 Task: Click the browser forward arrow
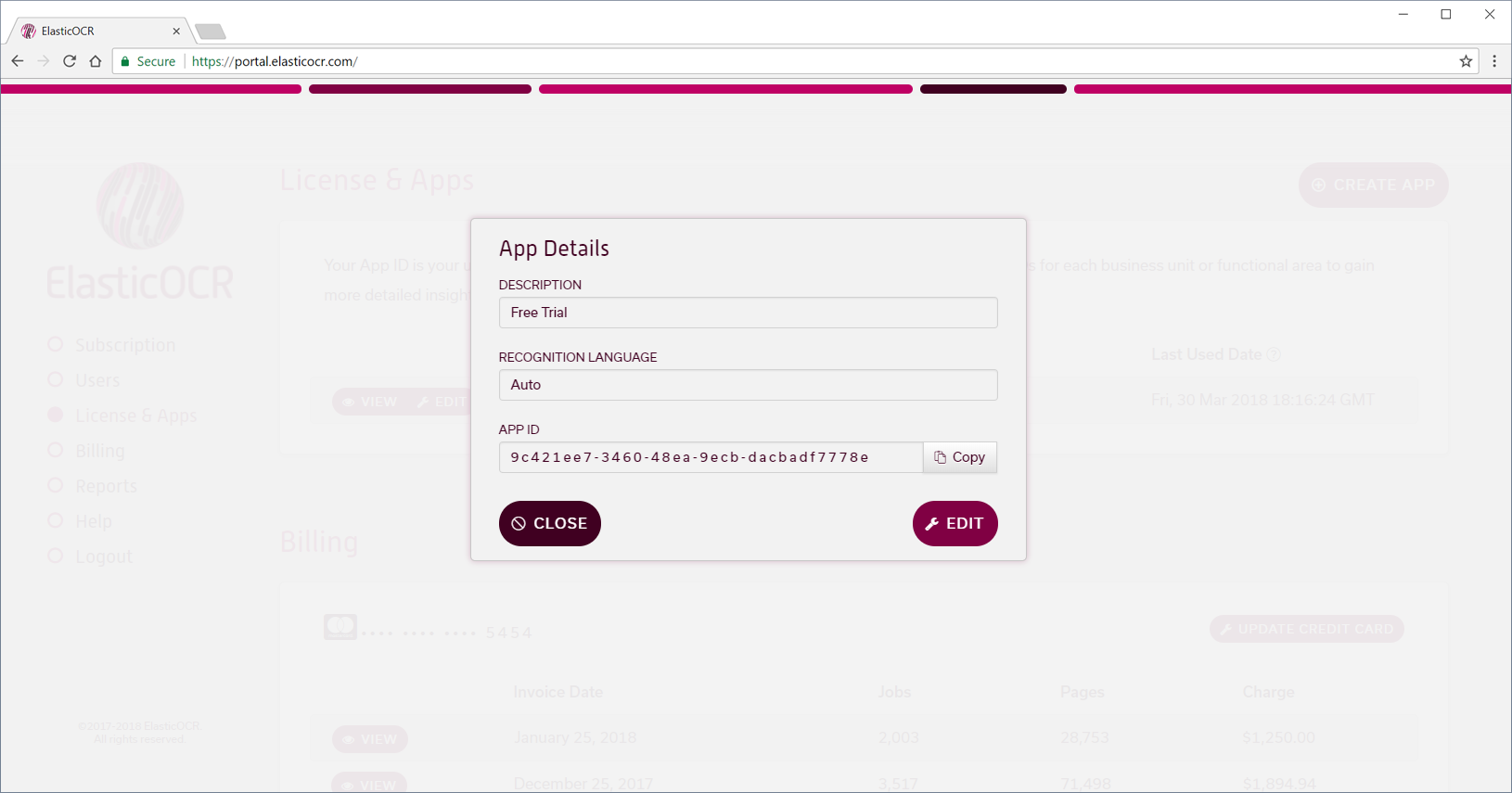pyautogui.click(x=44, y=61)
